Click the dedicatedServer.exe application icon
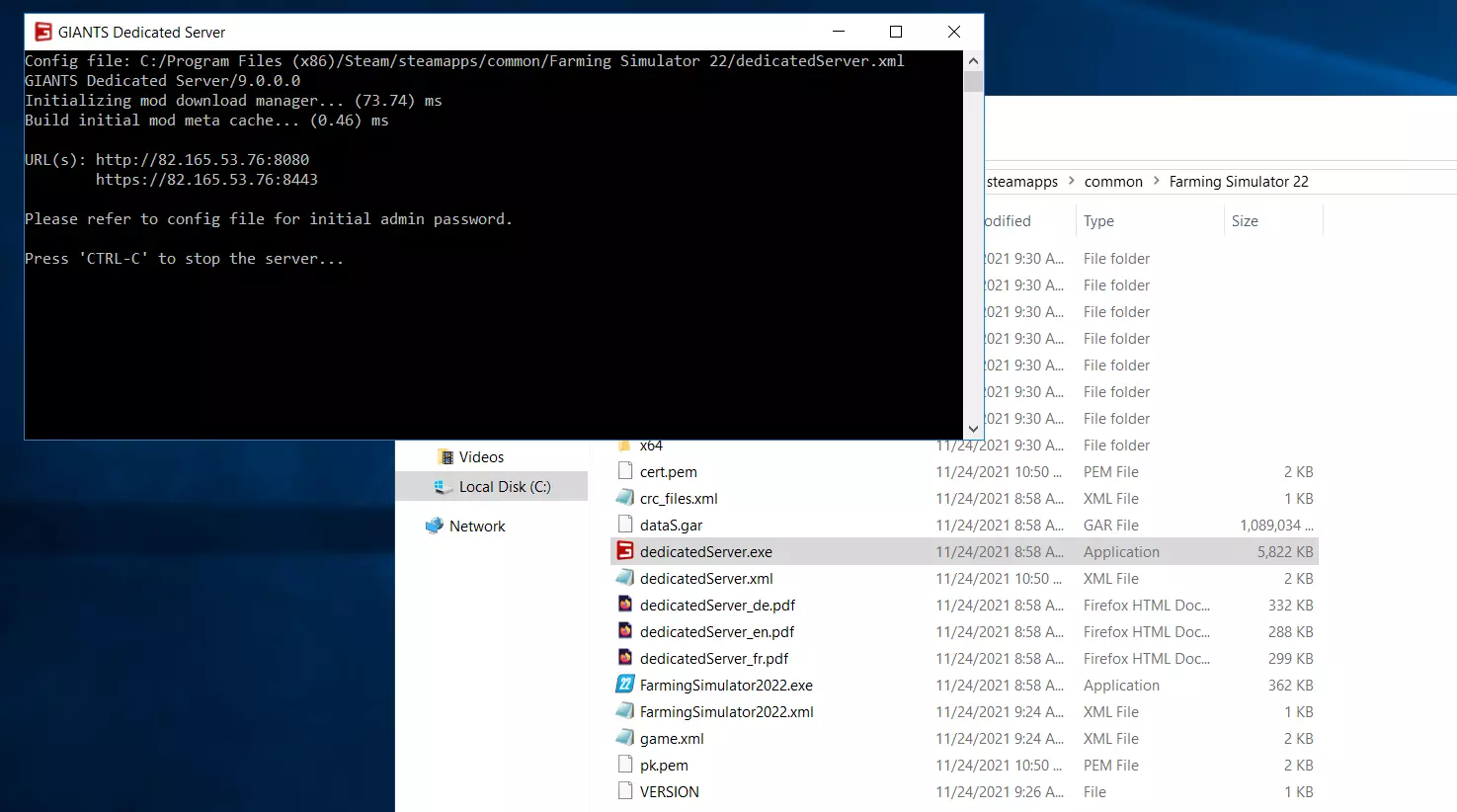Image resolution: width=1457 pixels, height=812 pixels. [624, 551]
